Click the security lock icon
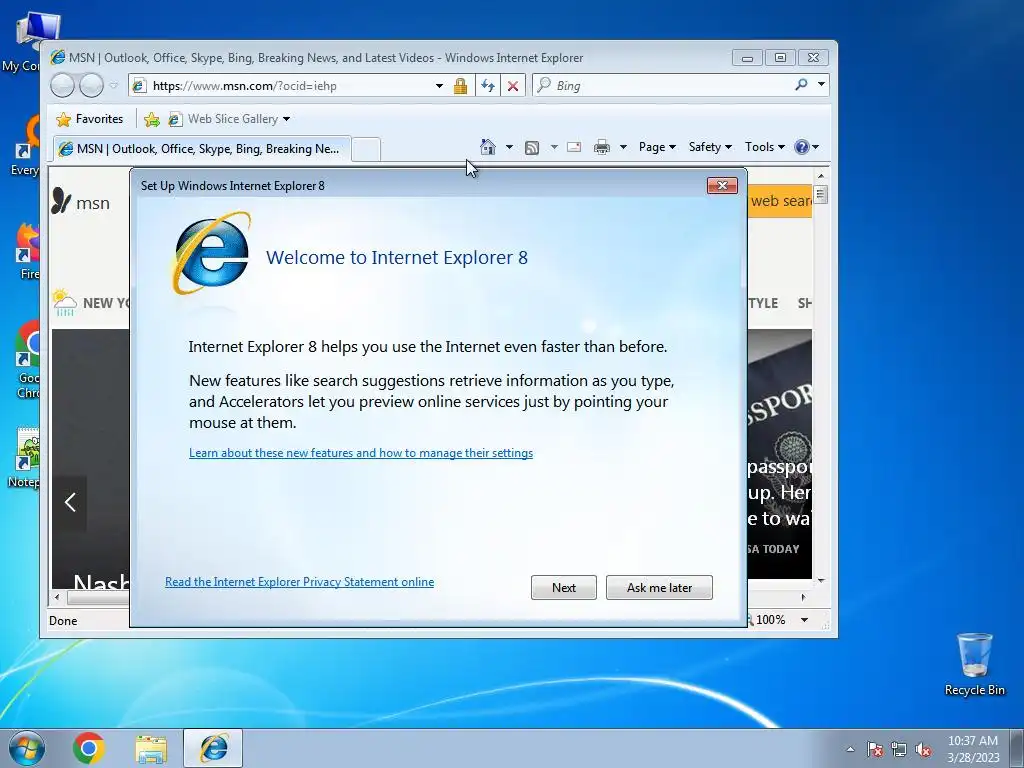1024x768 pixels. coord(460,86)
